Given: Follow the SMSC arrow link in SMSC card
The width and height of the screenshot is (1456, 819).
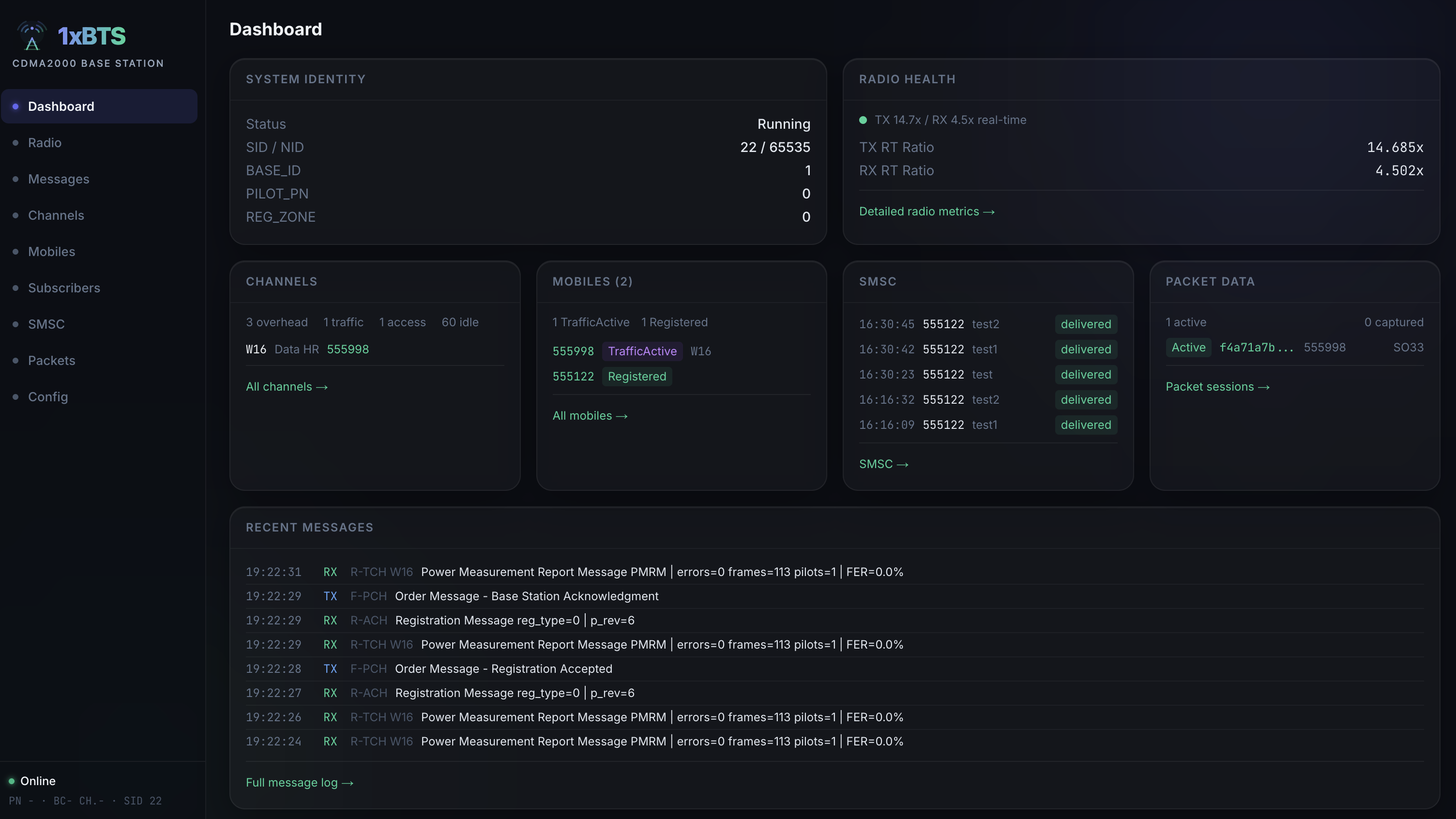Looking at the screenshot, I should pos(884,464).
